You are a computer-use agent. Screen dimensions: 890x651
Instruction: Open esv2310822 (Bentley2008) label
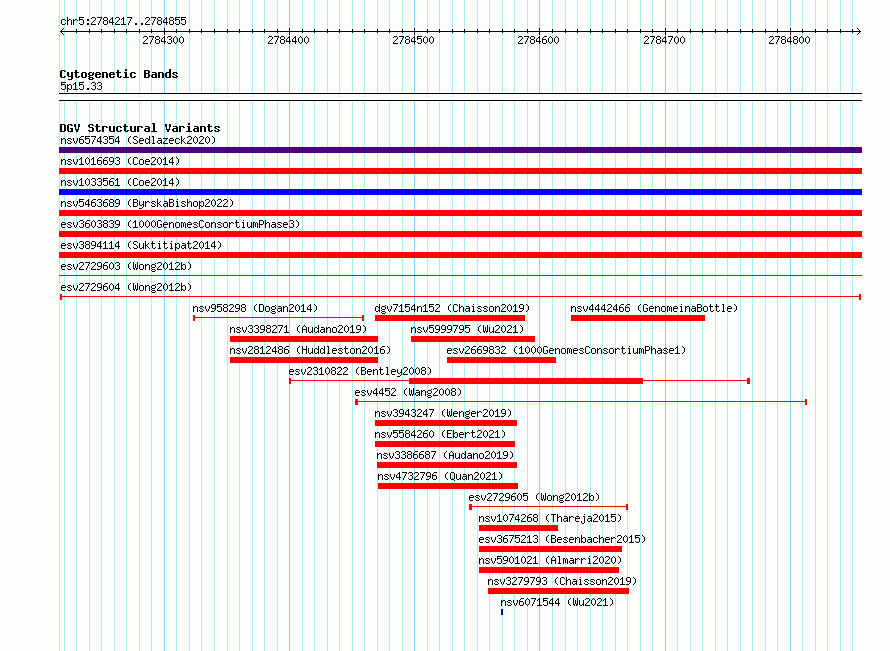point(360,371)
